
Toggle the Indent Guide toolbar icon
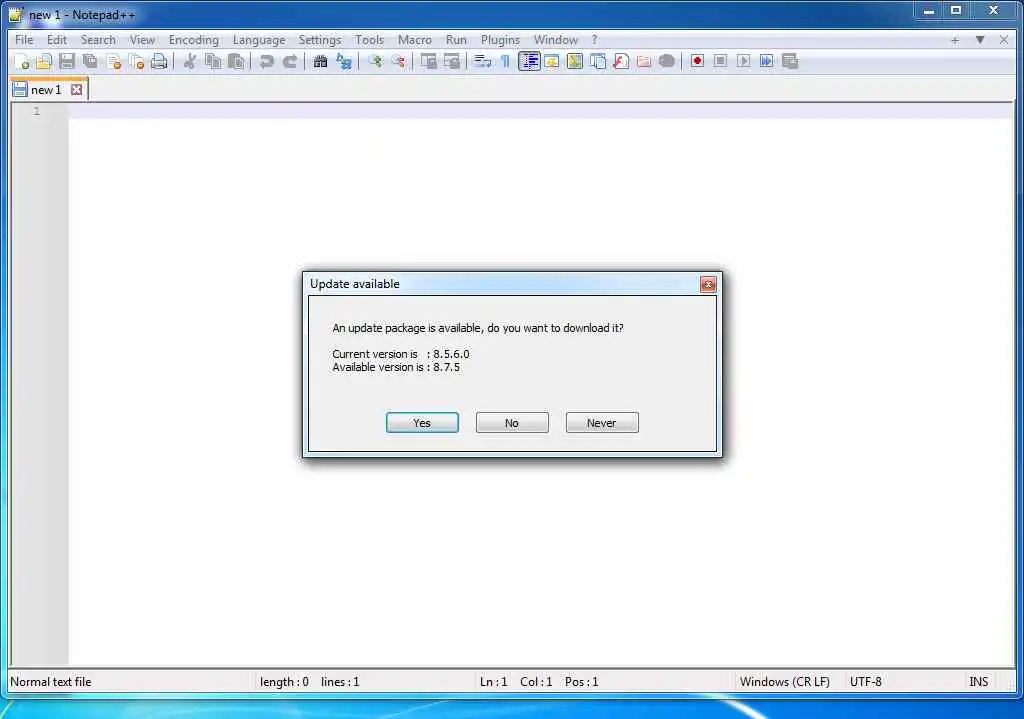tap(529, 61)
